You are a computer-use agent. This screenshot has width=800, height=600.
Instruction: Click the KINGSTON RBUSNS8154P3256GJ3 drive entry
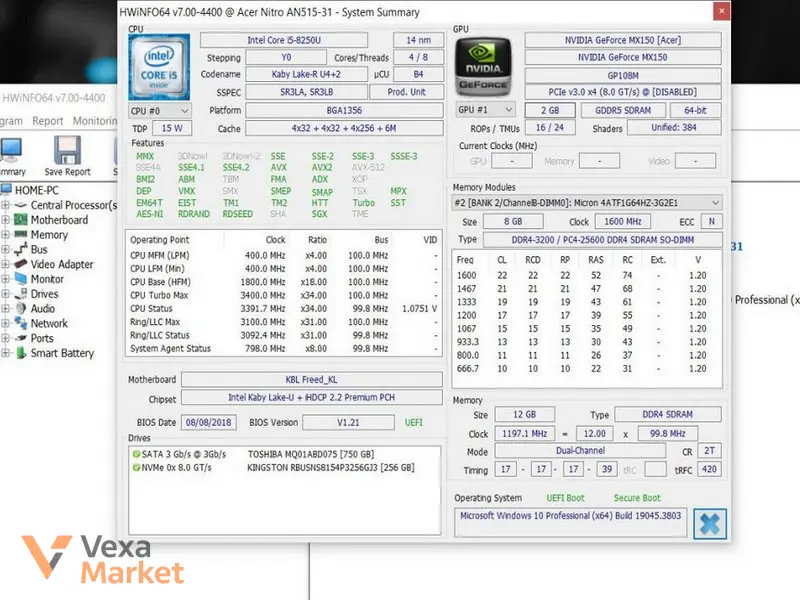[331, 467]
